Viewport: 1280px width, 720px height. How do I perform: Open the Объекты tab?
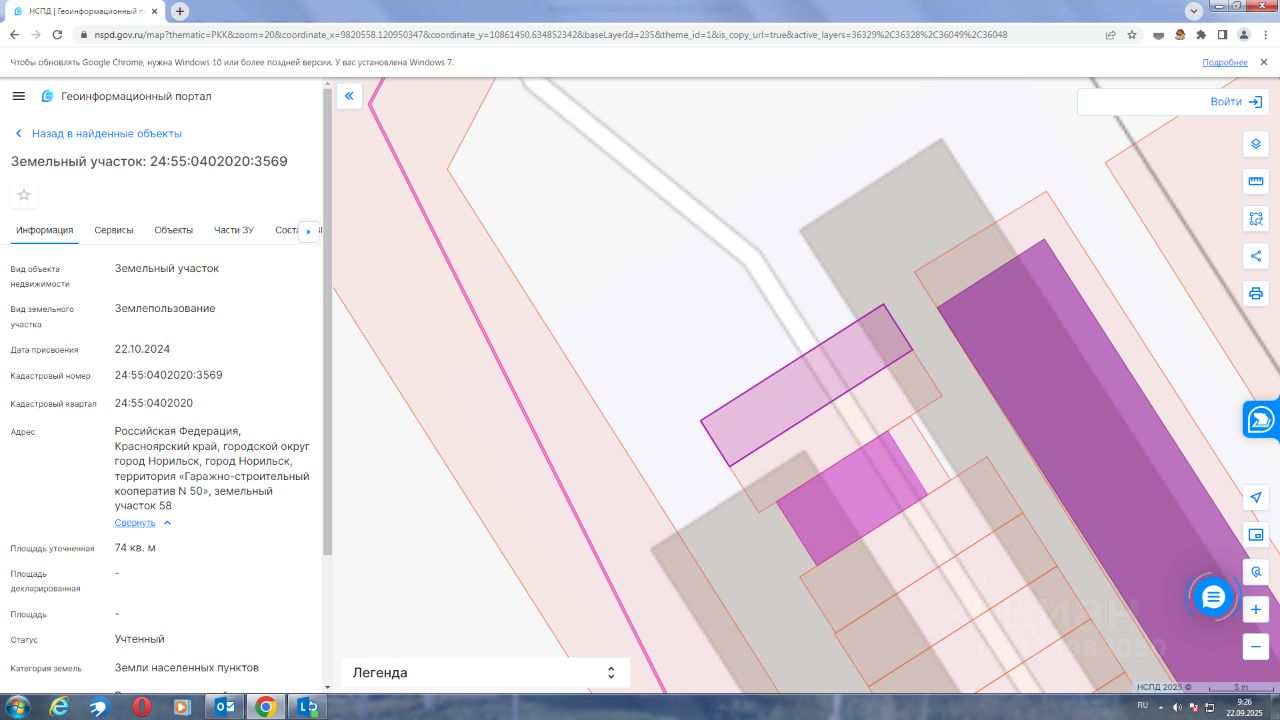point(173,230)
